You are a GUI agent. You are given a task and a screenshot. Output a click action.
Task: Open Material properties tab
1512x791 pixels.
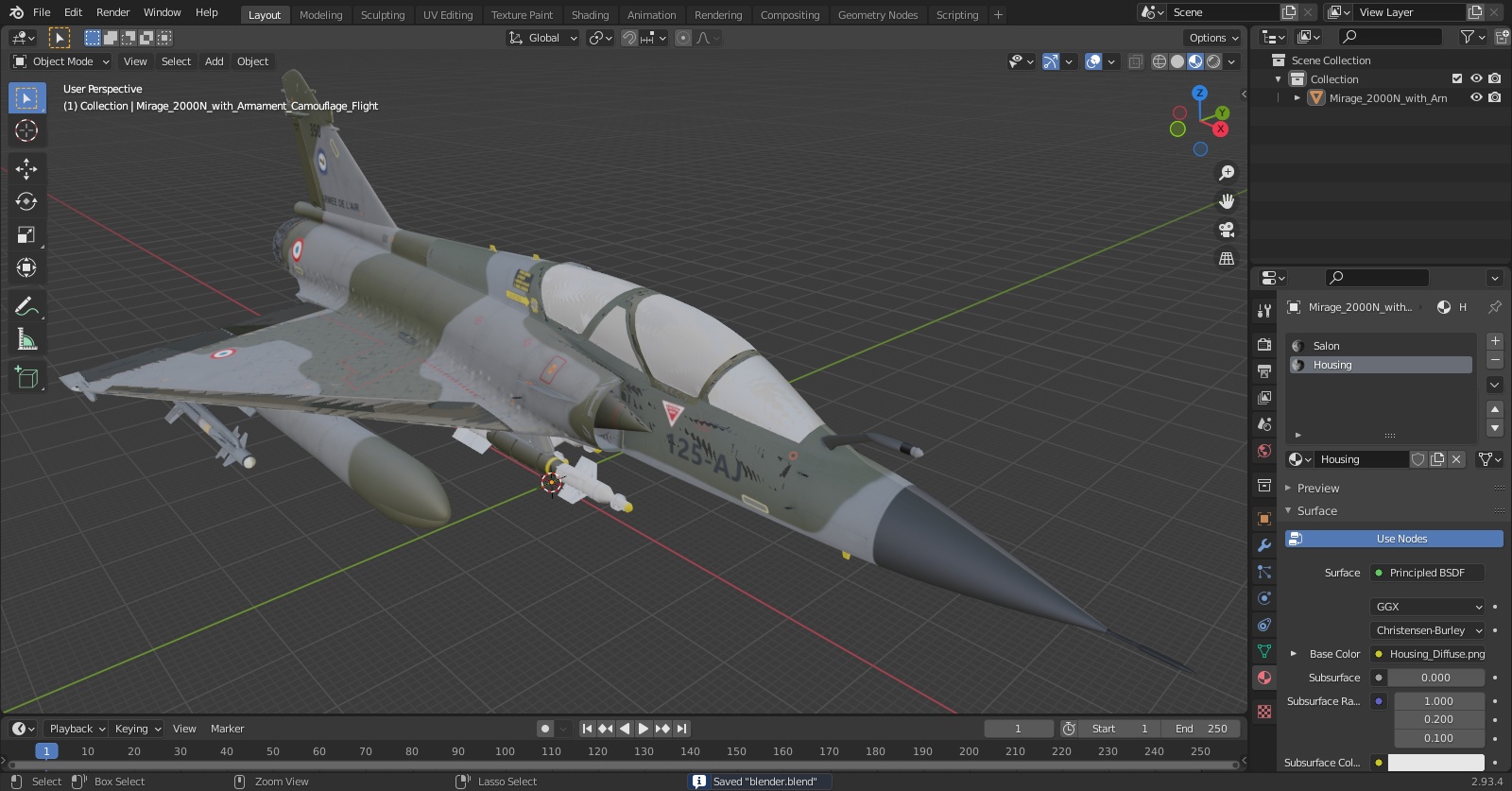point(1264,678)
